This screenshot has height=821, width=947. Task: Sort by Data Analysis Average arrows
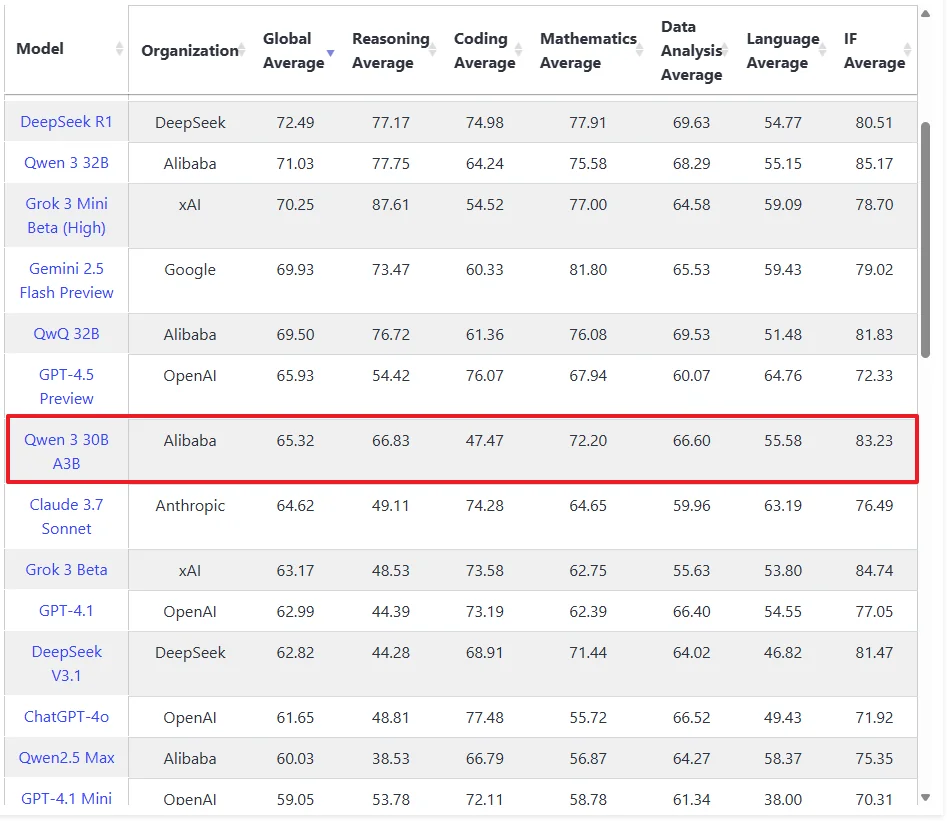725,50
